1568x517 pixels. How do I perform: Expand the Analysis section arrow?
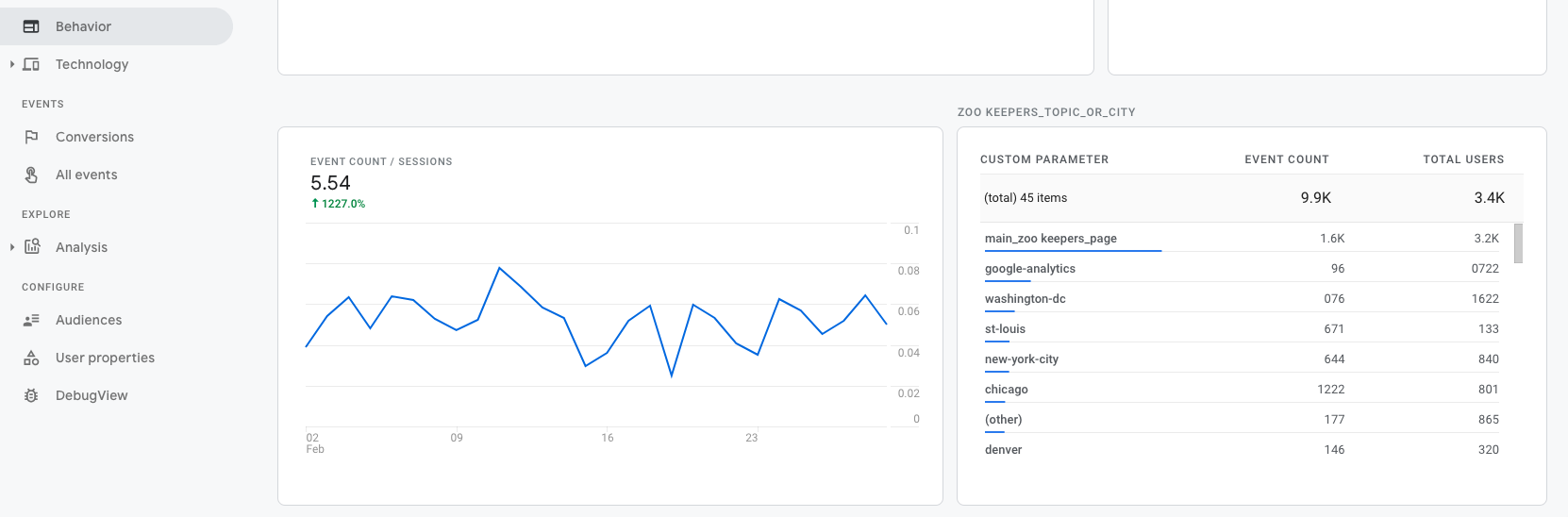click(x=12, y=247)
